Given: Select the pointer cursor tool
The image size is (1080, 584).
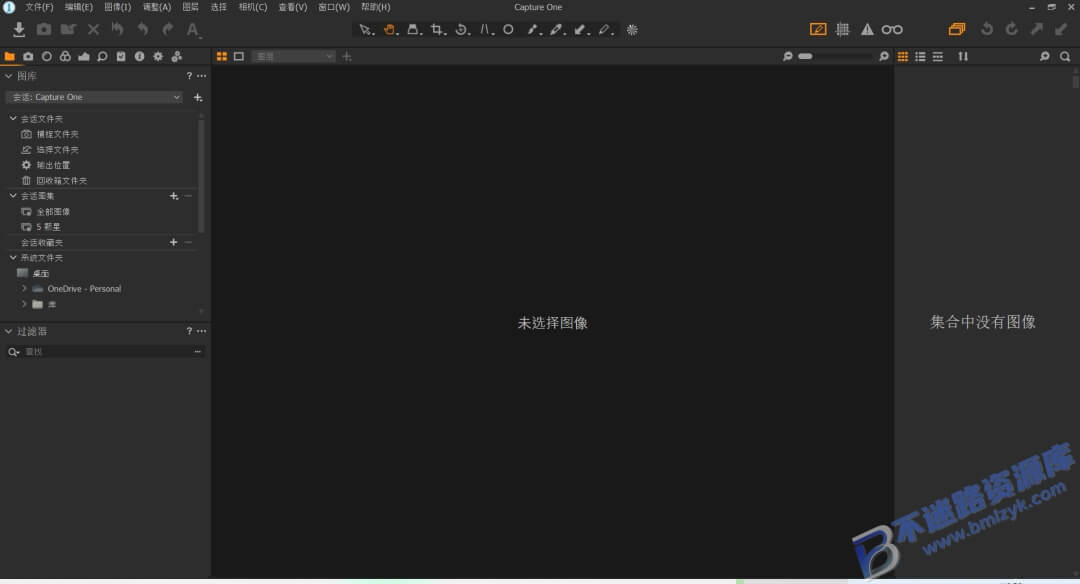Looking at the screenshot, I should pyautogui.click(x=366, y=30).
